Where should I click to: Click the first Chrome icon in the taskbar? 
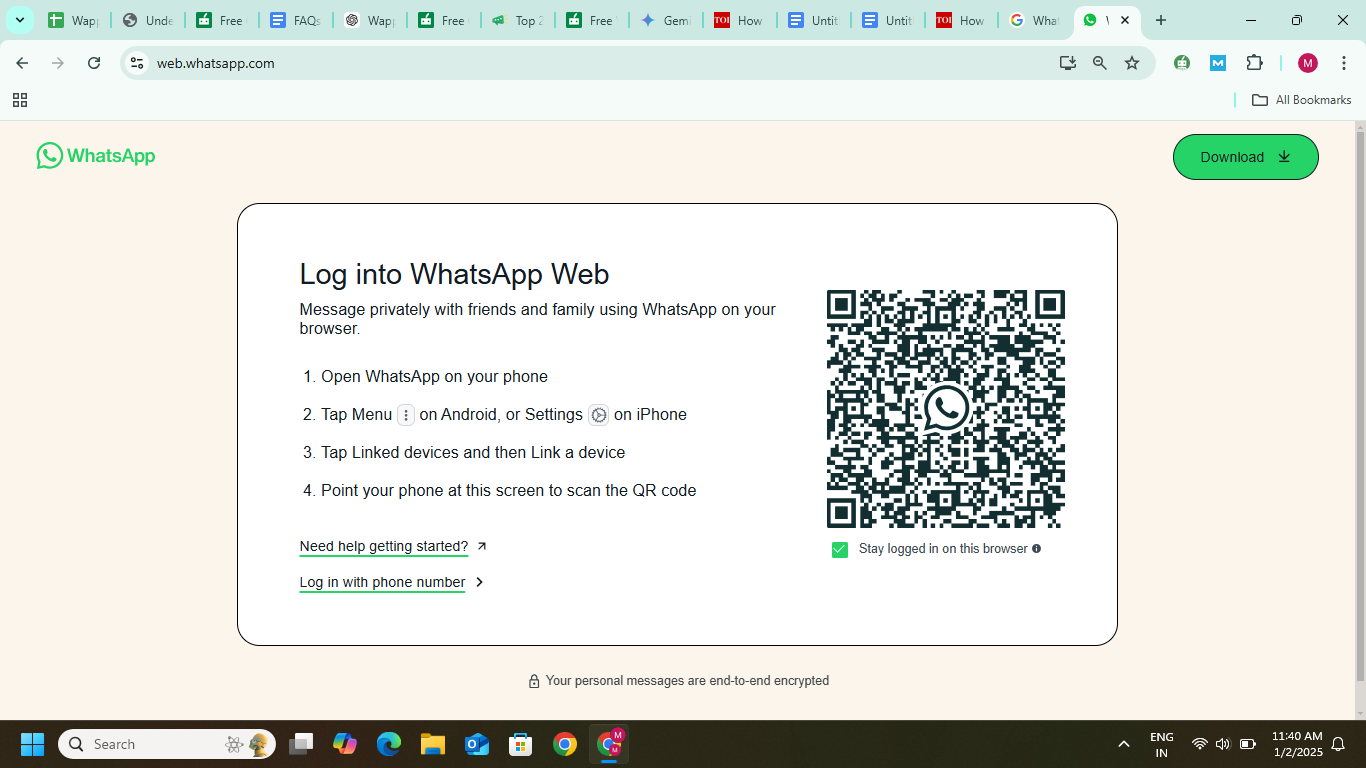point(565,744)
